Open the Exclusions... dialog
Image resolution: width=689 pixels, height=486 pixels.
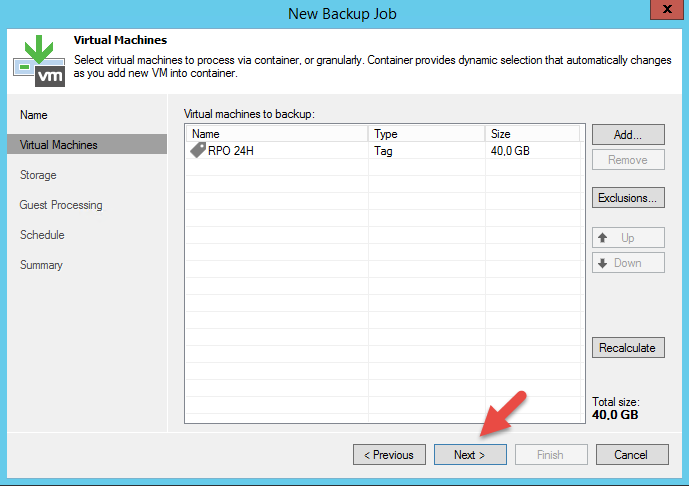(628, 198)
